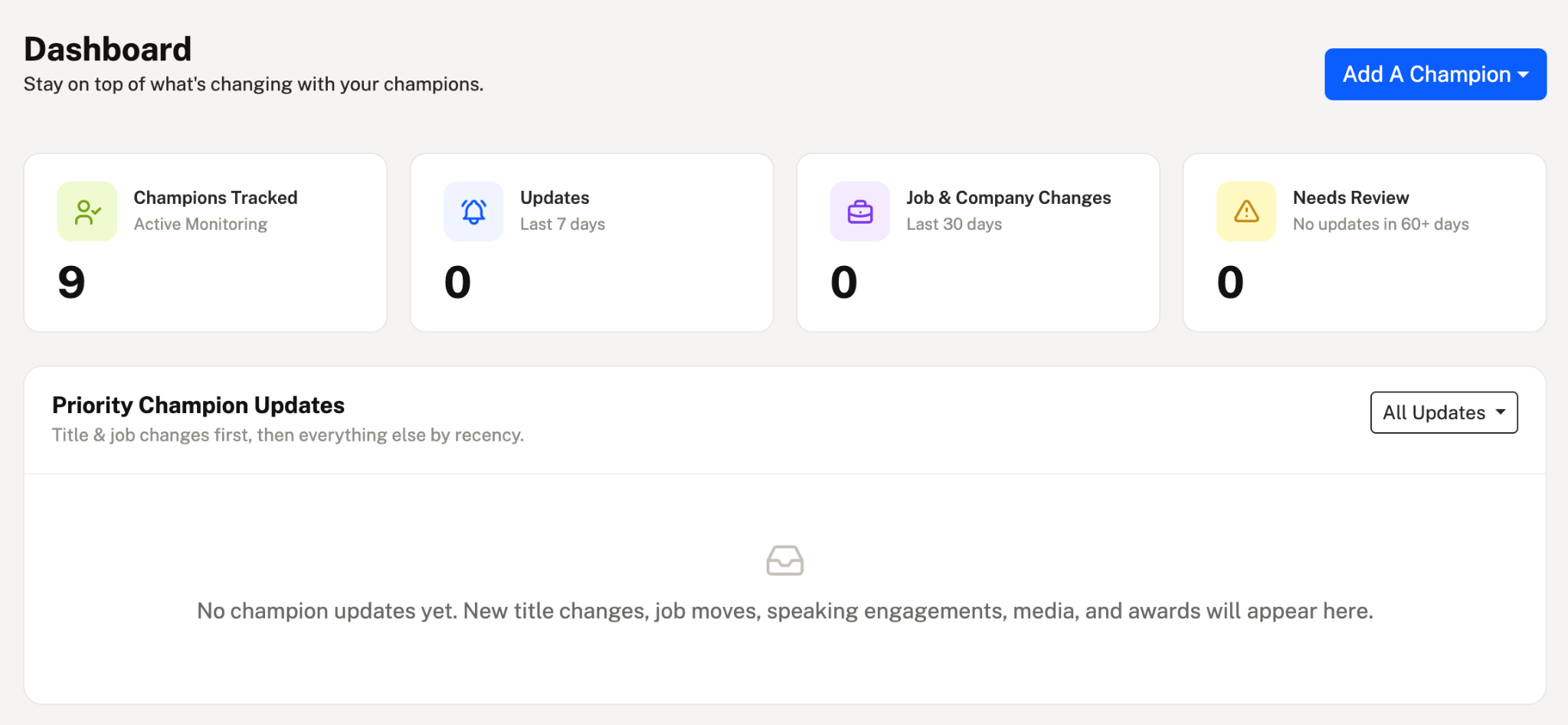This screenshot has width=1568, height=725.
Task: Open the Add A Champion dropdown
Action: [x=1435, y=74]
